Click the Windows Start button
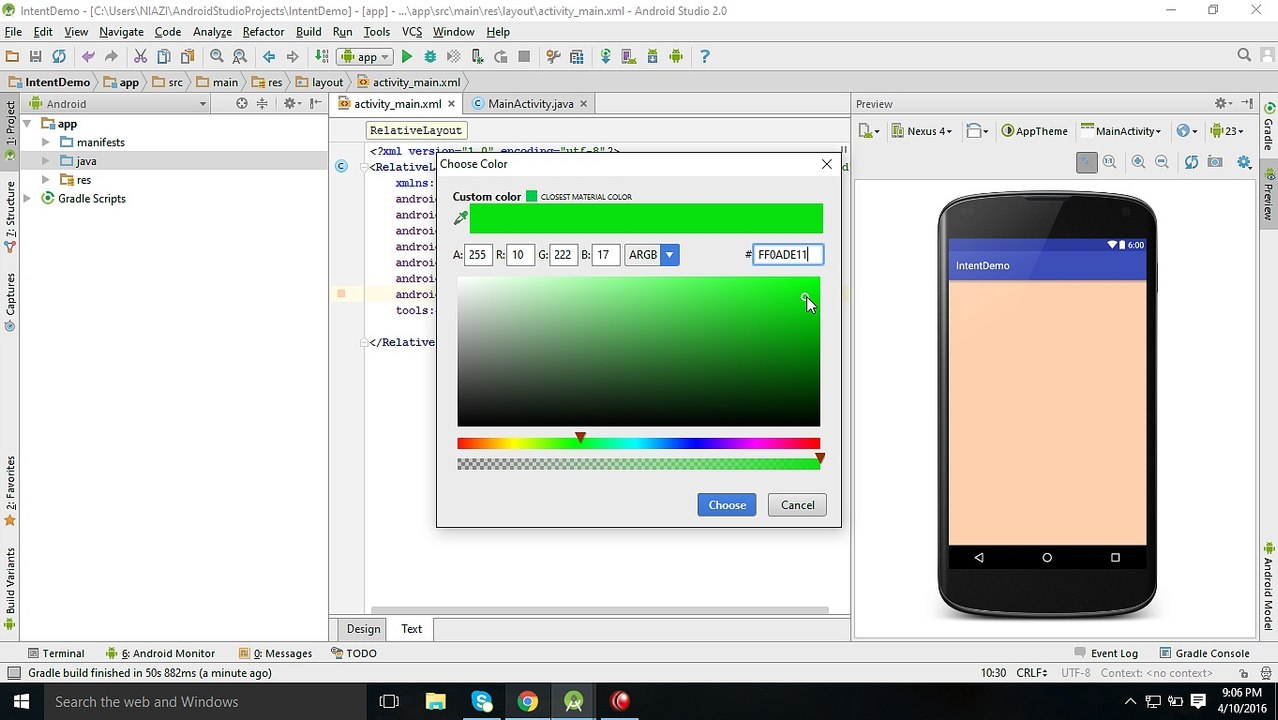The image size is (1278, 720). click(20, 702)
